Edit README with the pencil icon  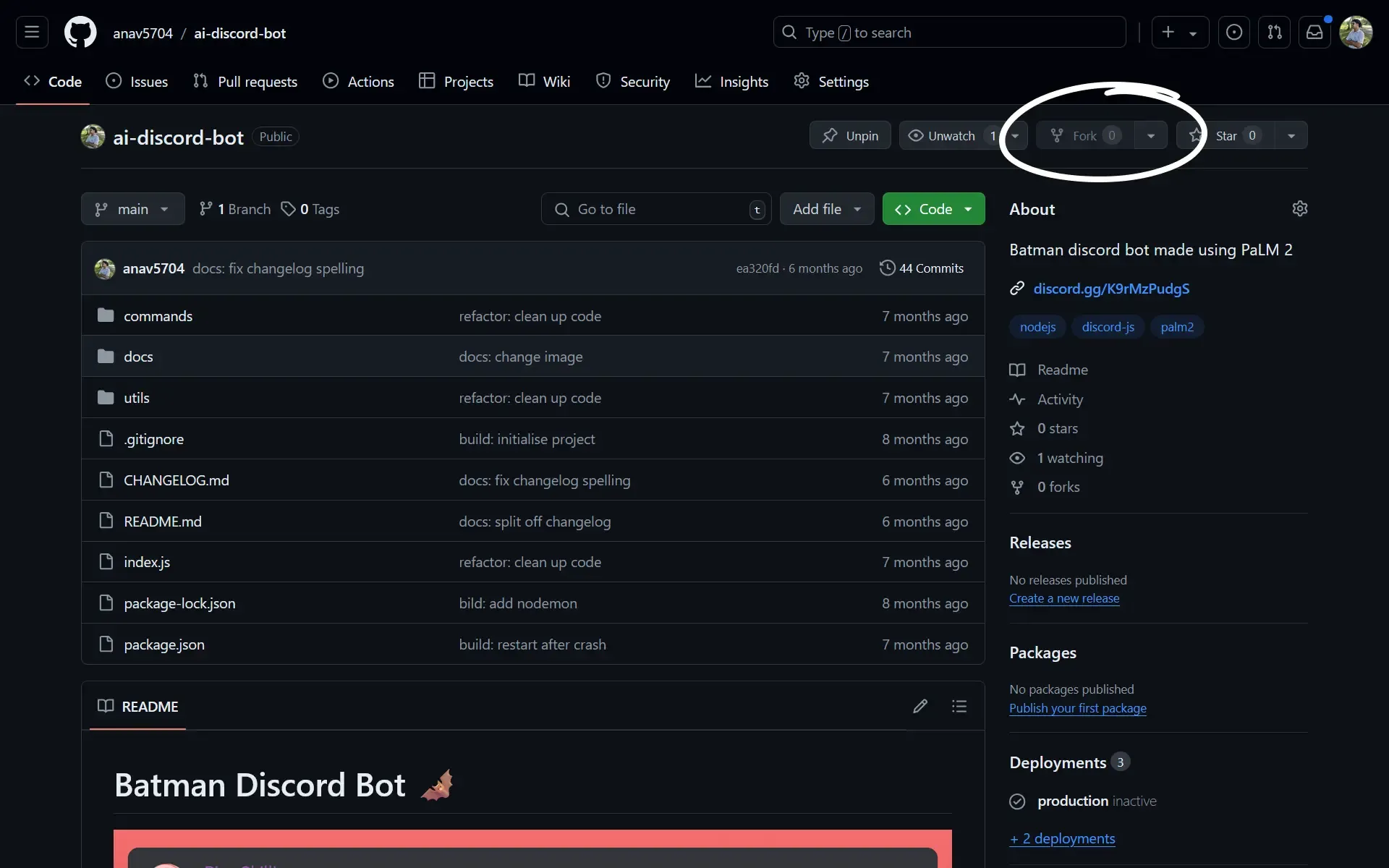pyautogui.click(x=920, y=706)
